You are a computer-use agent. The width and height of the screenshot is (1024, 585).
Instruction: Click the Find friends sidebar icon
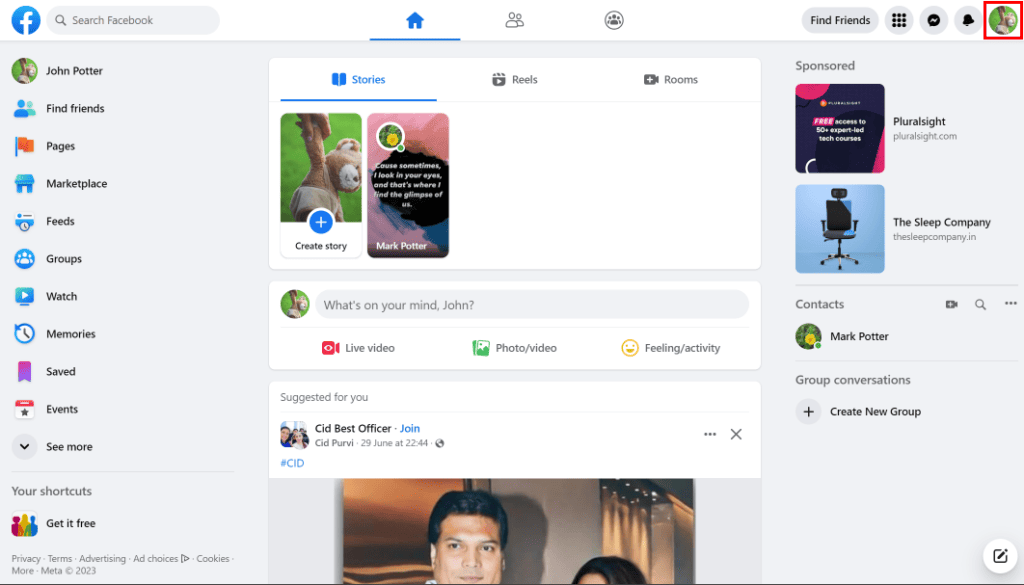(x=24, y=108)
